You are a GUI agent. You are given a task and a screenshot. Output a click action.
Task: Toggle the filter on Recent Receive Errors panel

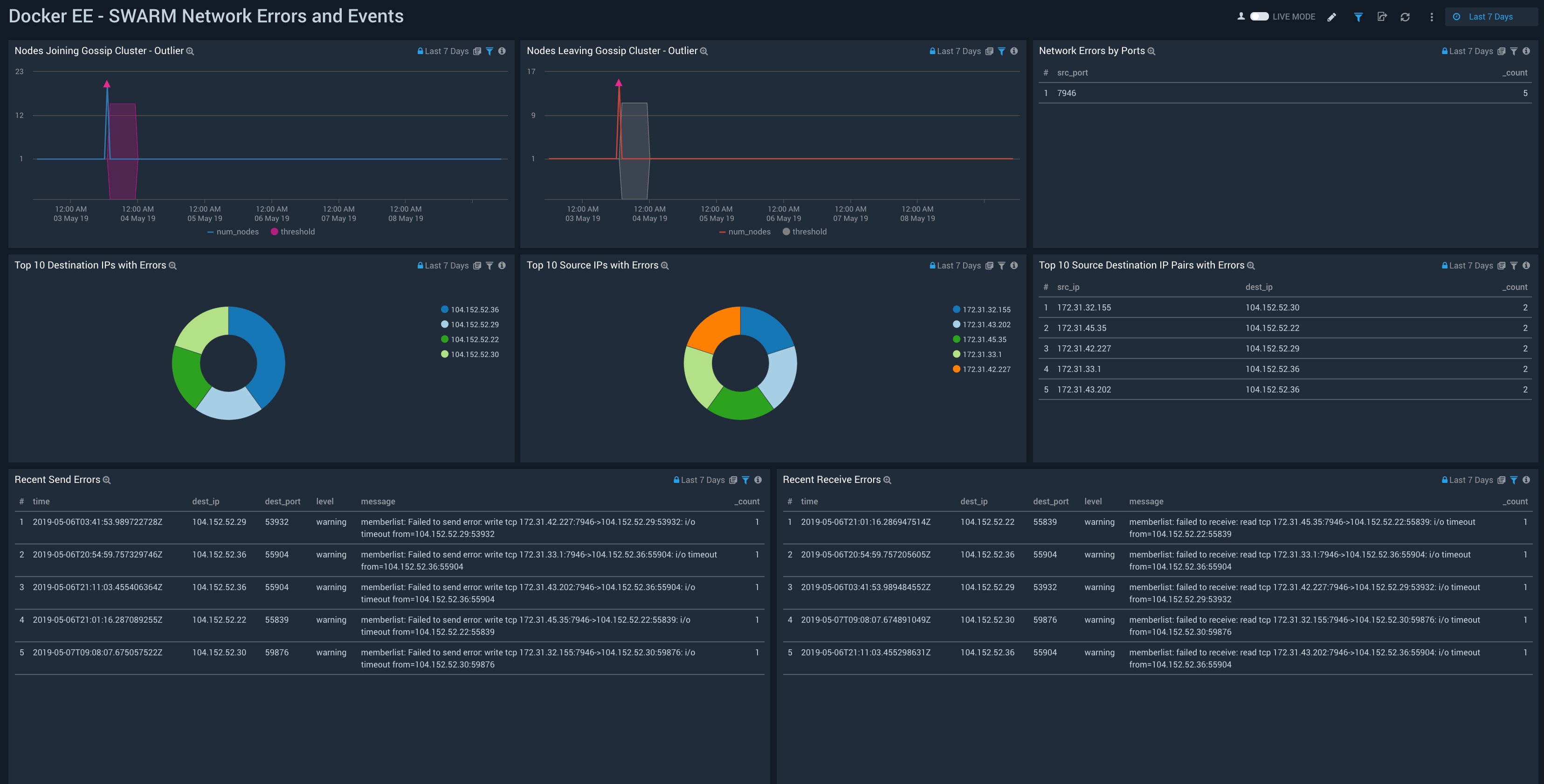(1515, 480)
